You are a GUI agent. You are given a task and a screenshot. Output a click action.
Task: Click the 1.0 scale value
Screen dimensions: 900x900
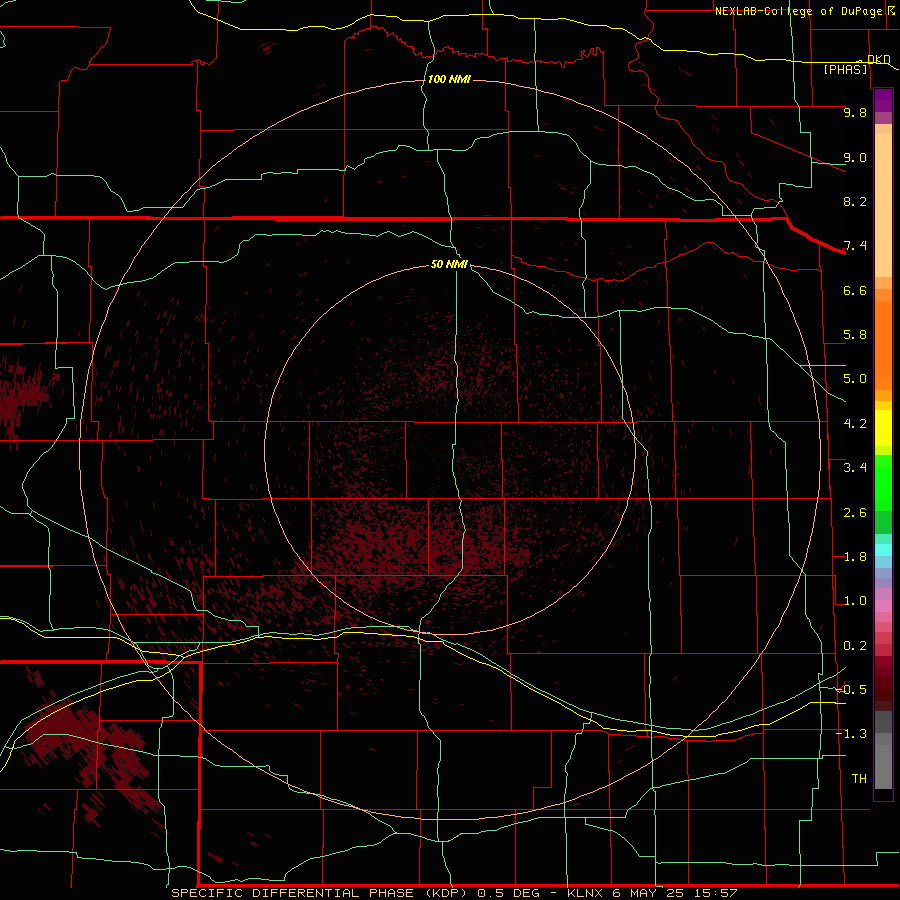855,601
